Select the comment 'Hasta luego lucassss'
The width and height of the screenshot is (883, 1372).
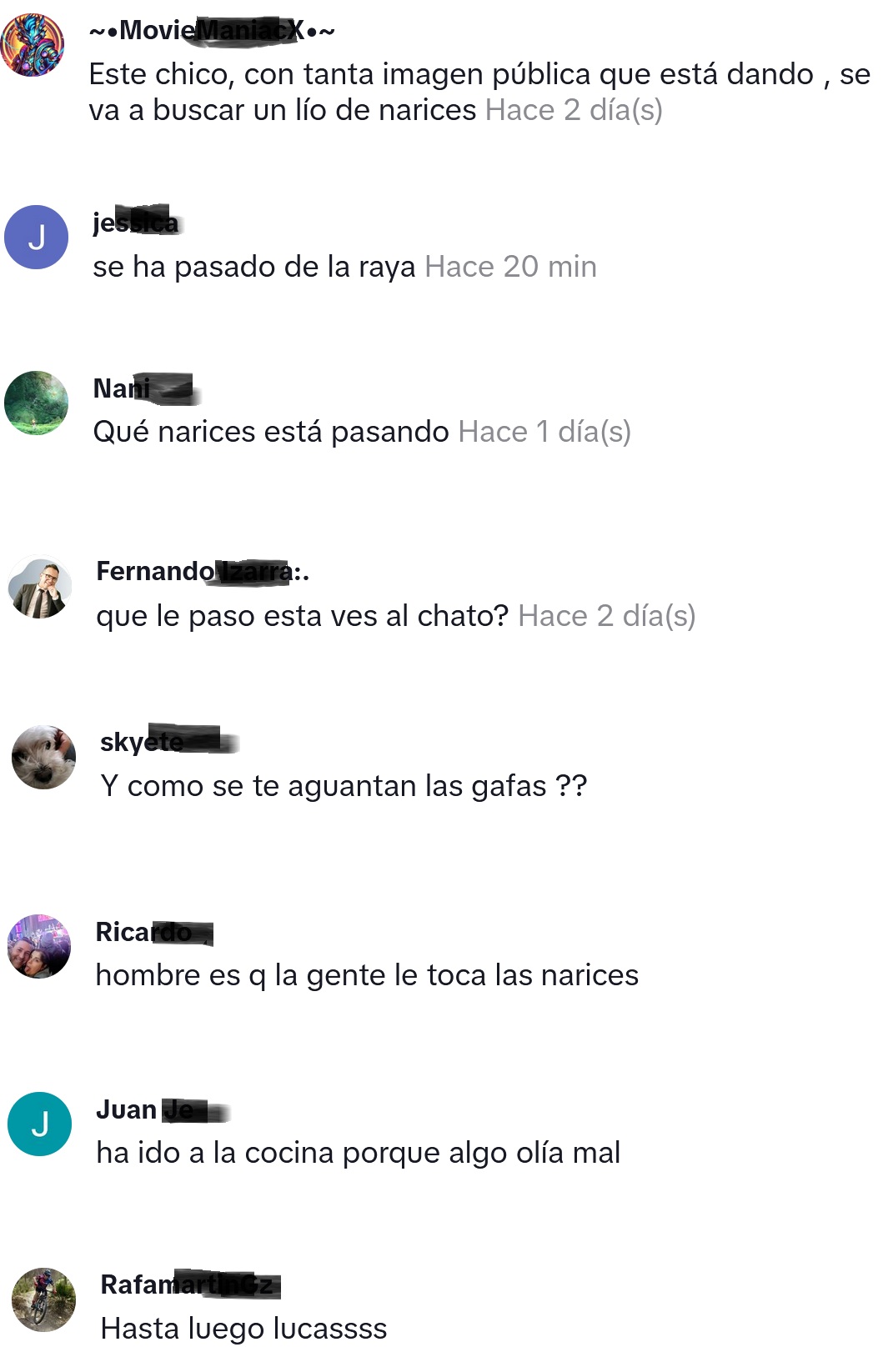click(243, 1328)
